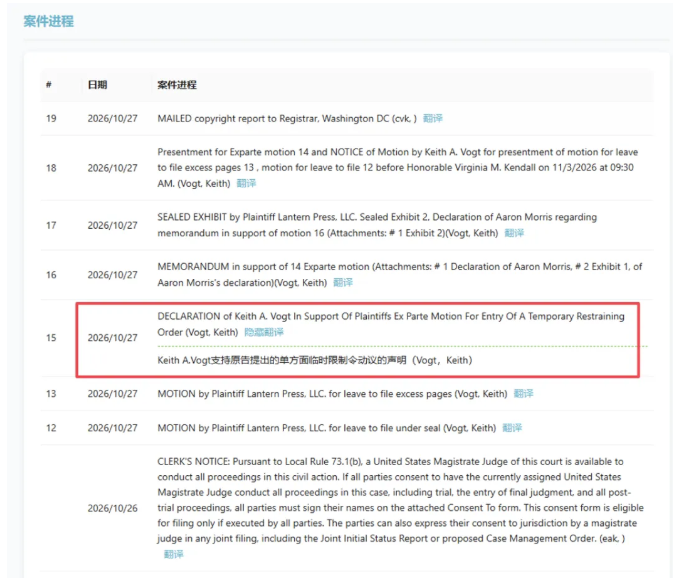Translate entry 19 MAILED copyright report

(433, 118)
